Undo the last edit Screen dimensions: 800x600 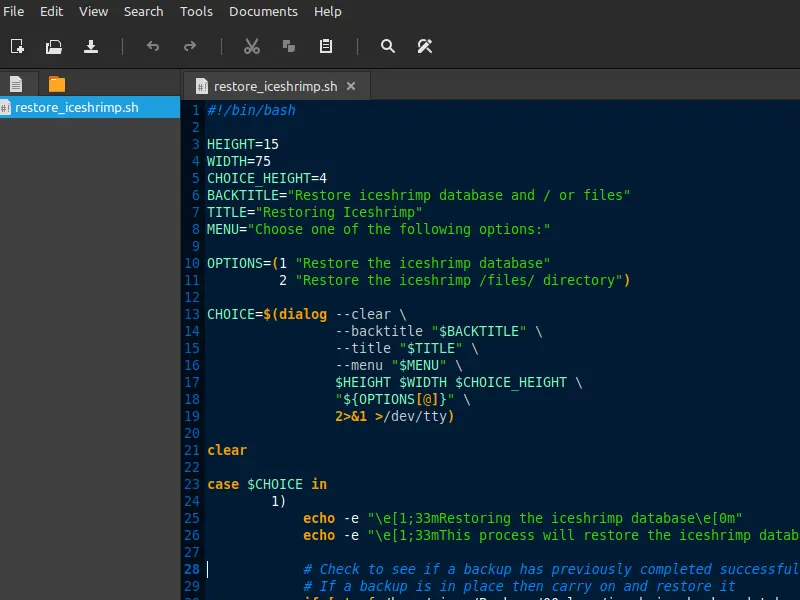pos(153,46)
